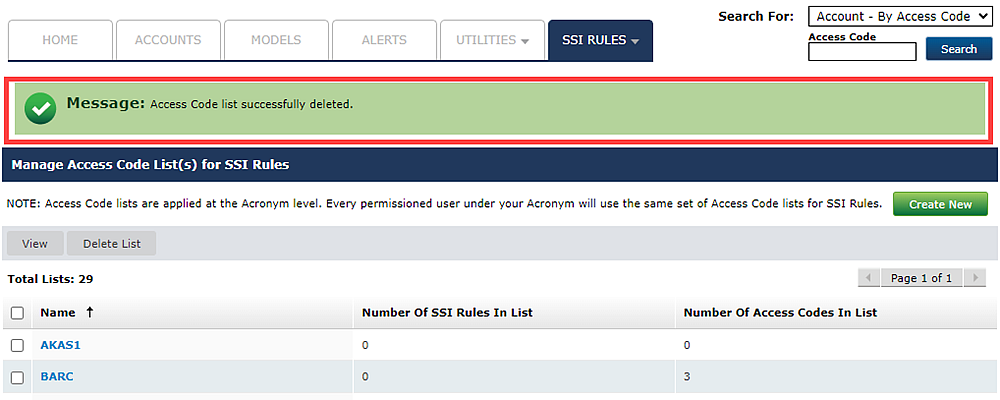The image size is (1000, 400).
Task: Click the Delete List button
Action: coord(111,244)
